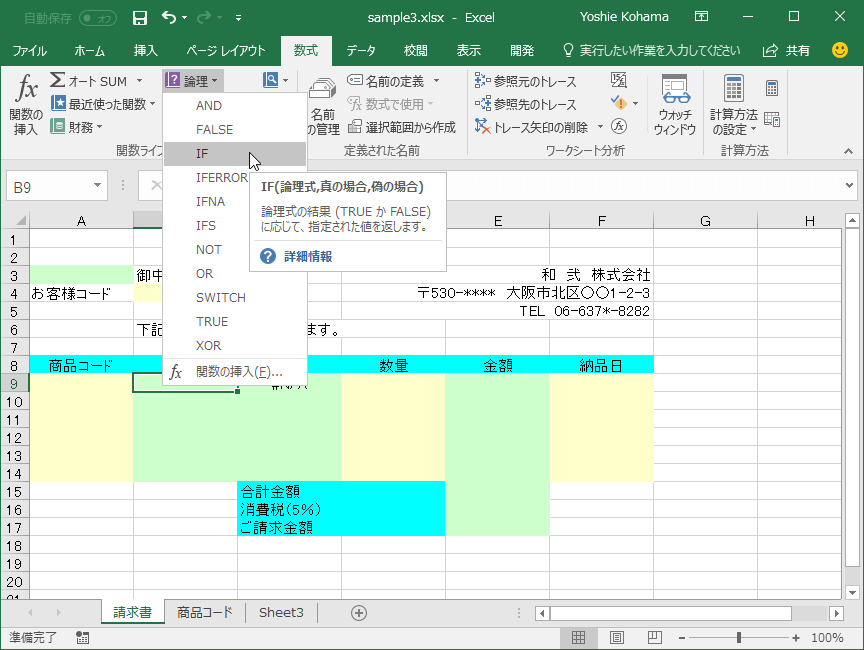Switch to Page Break Preview in status bar

pyautogui.click(x=655, y=638)
